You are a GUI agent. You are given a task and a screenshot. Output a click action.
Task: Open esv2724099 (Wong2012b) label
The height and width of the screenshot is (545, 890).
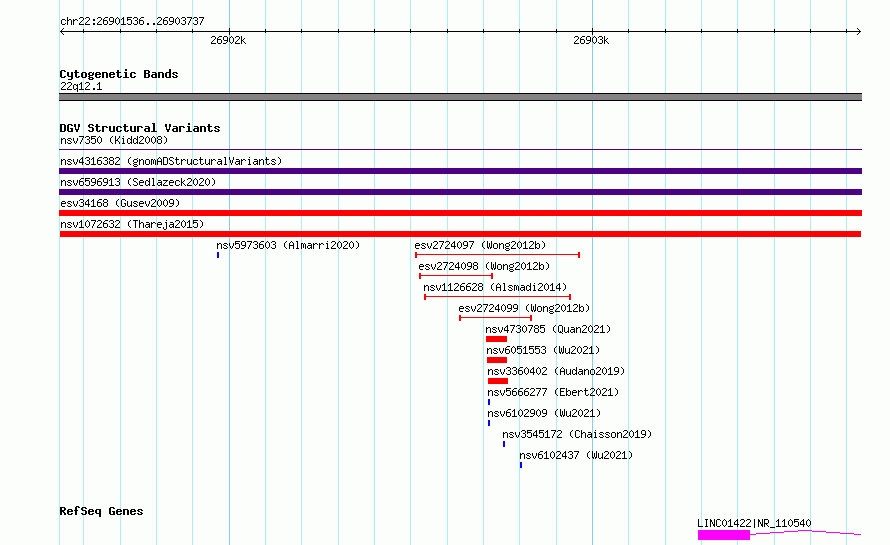point(524,308)
